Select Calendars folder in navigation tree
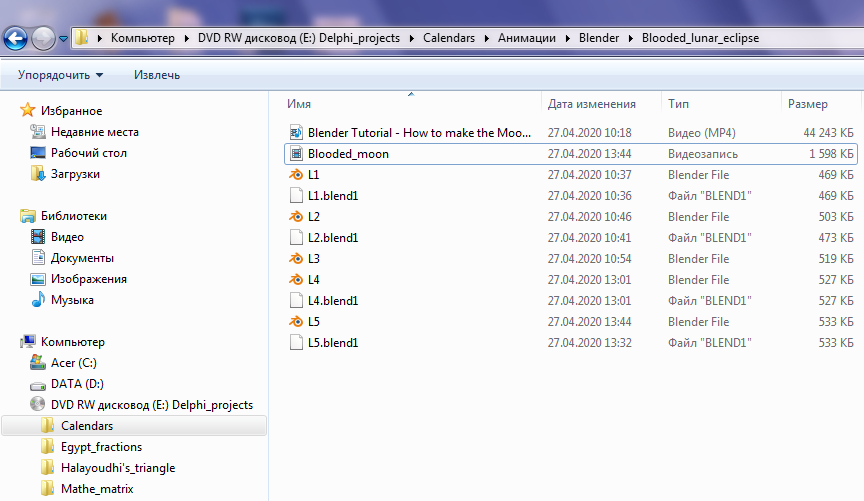This screenshot has width=864, height=501. (134, 425)
